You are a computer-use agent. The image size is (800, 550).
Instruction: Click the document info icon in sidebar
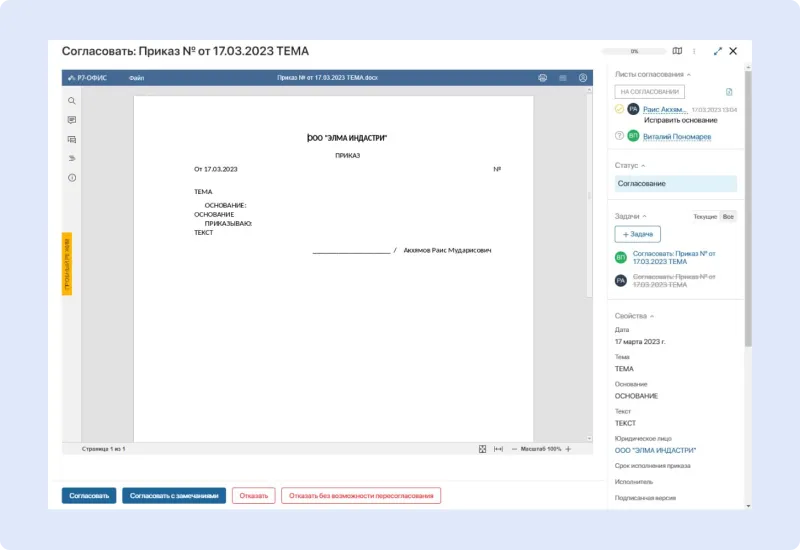click(x=72, y=177)
